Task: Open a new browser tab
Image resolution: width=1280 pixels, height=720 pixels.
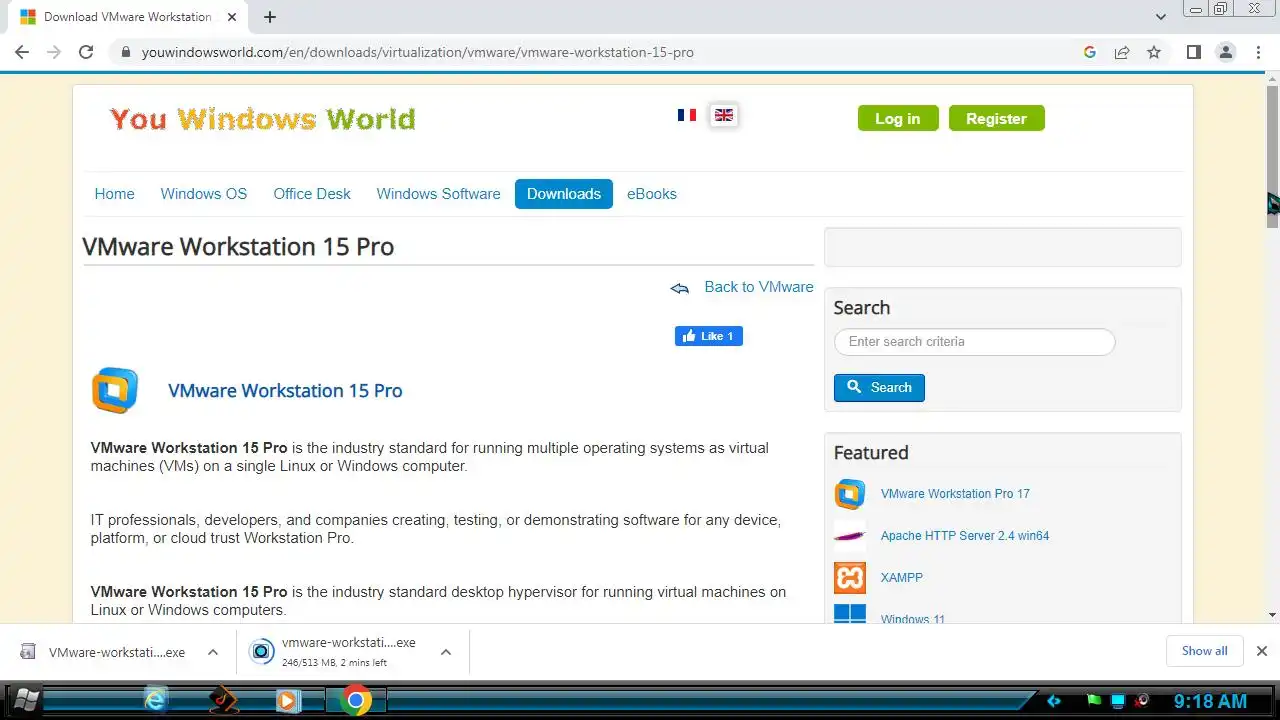Action: point(270,17)
